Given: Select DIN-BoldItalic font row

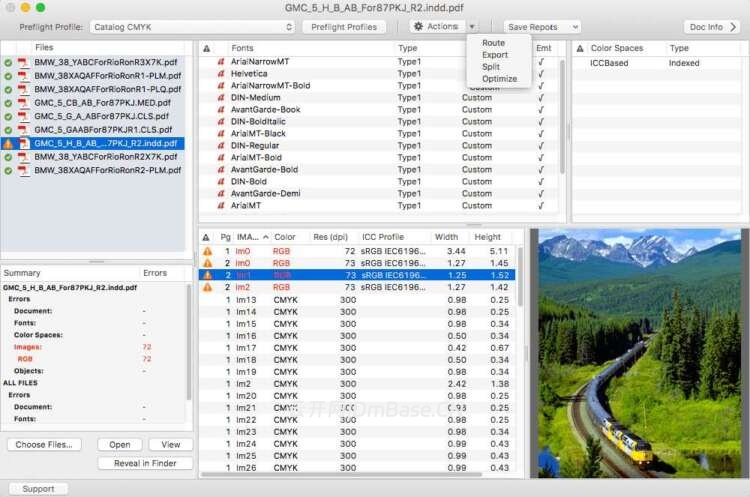Looking at the screenshot, I should 378,121.
